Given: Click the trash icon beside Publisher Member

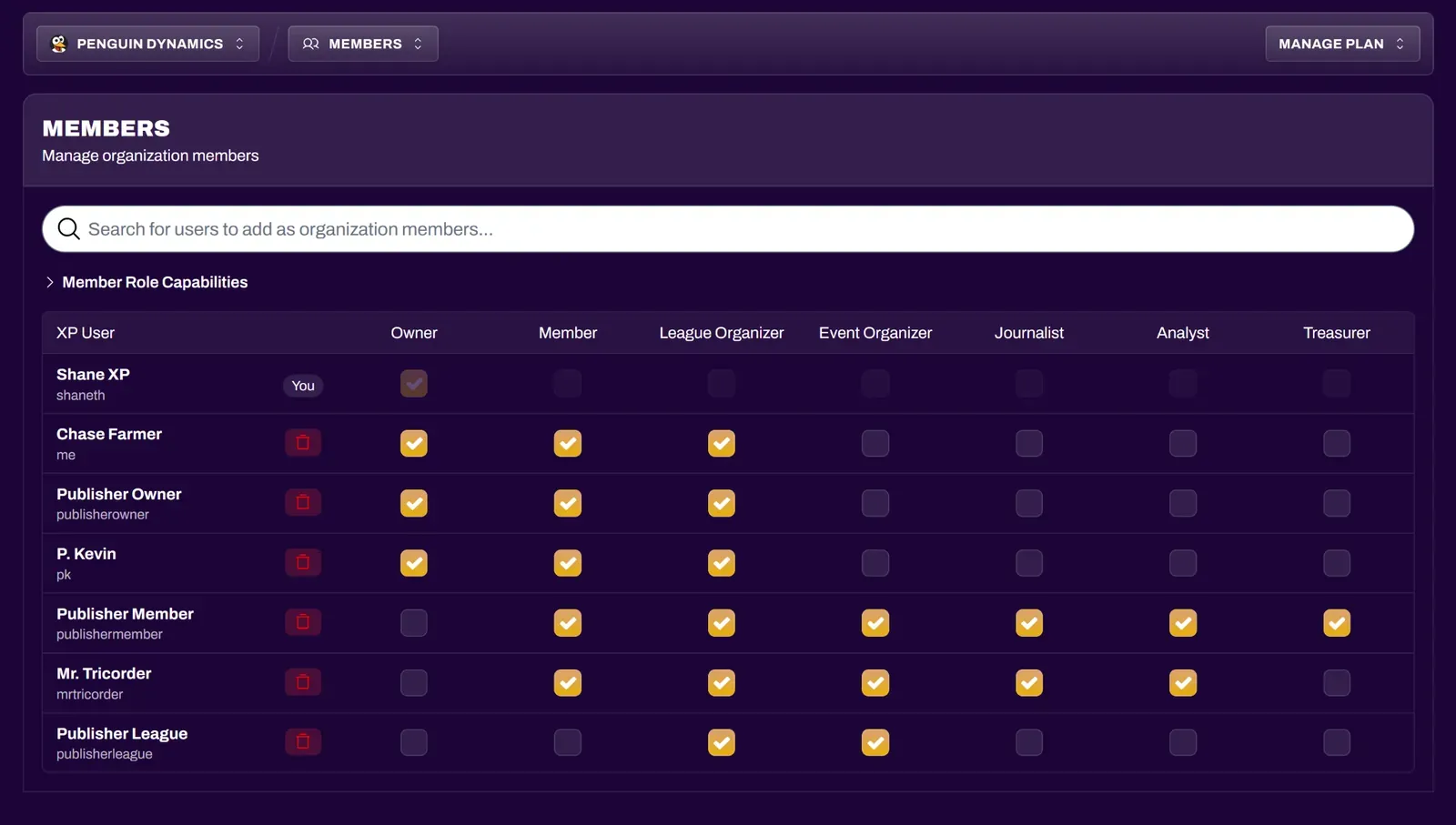Looking at the screenshot, I should tap(303, 622).
